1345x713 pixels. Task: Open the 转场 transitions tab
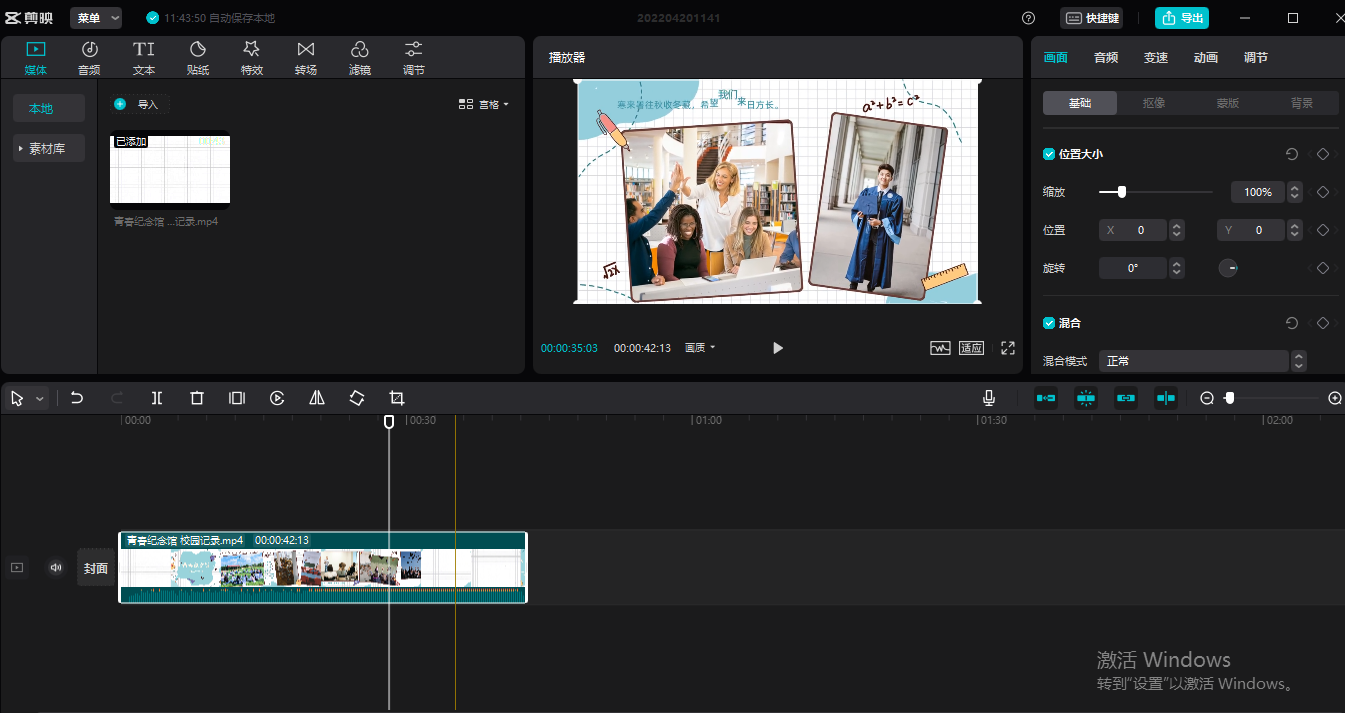[x=306, y=58]
